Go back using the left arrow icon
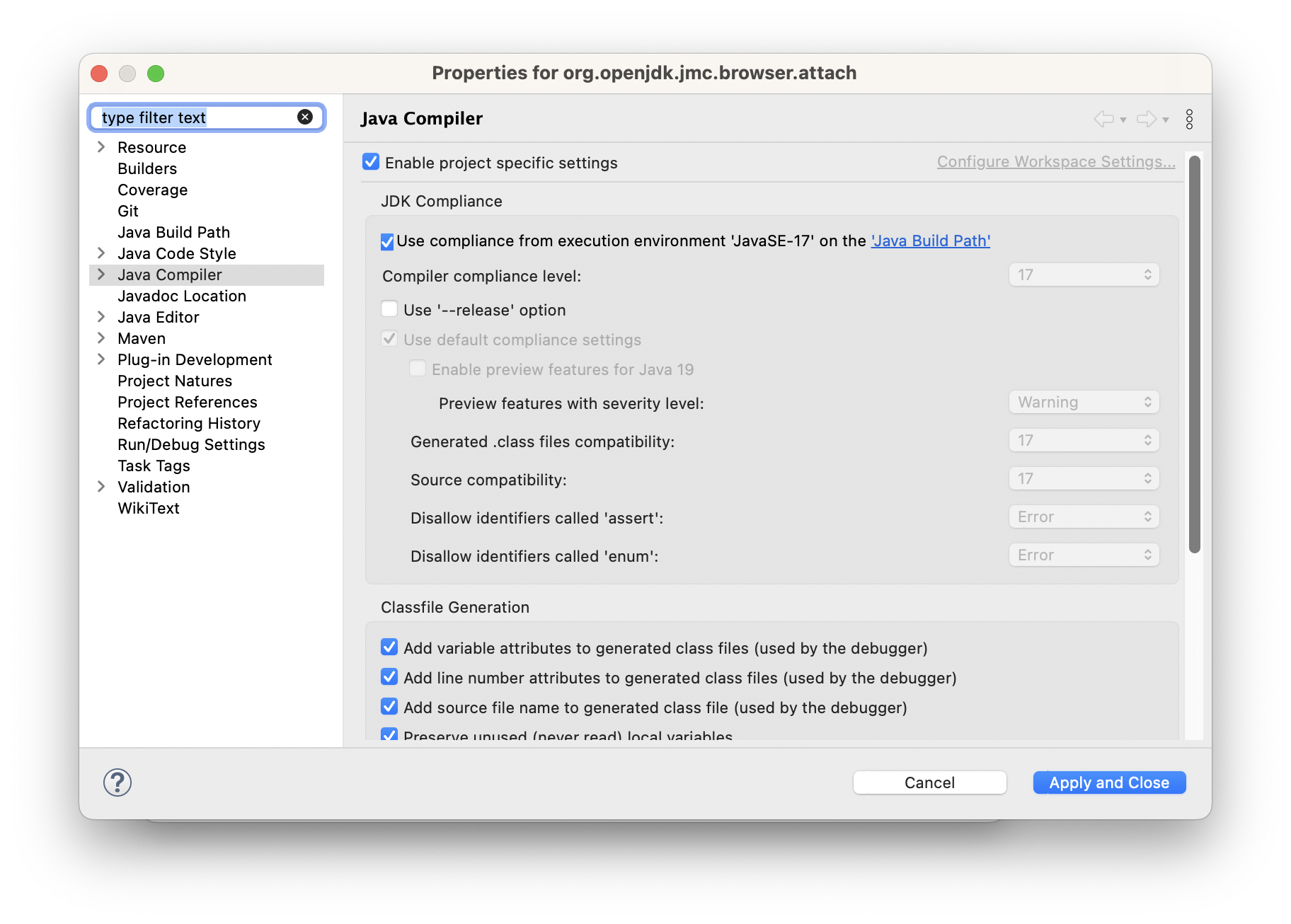The width and height of the screenshot is (1291, 924). click(1103, 119)
